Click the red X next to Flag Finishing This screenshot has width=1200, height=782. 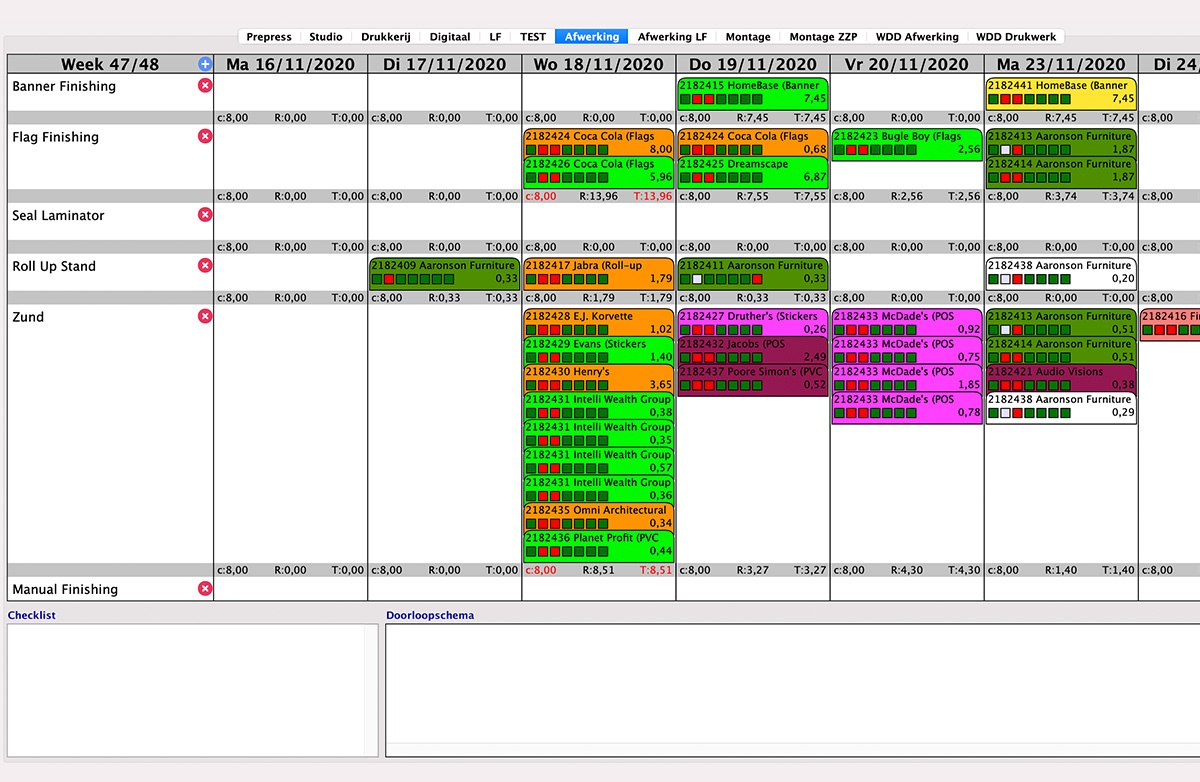205,136
